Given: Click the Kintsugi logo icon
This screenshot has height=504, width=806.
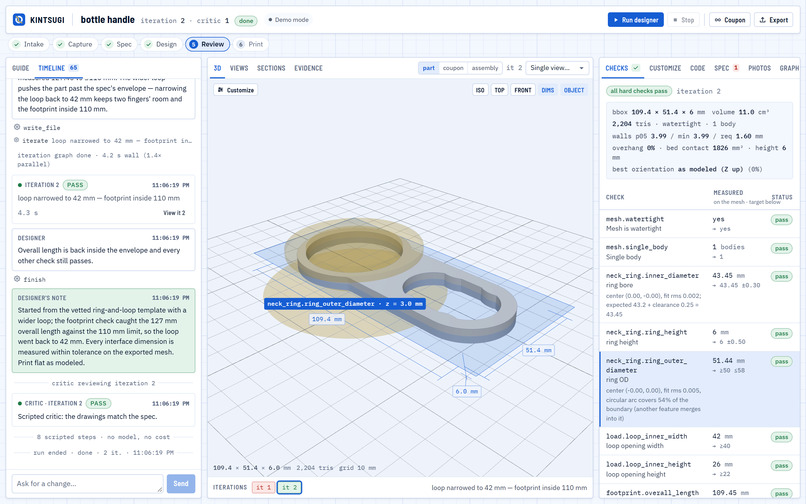Looking at the screenshot, I should click(x=19, y=20).
